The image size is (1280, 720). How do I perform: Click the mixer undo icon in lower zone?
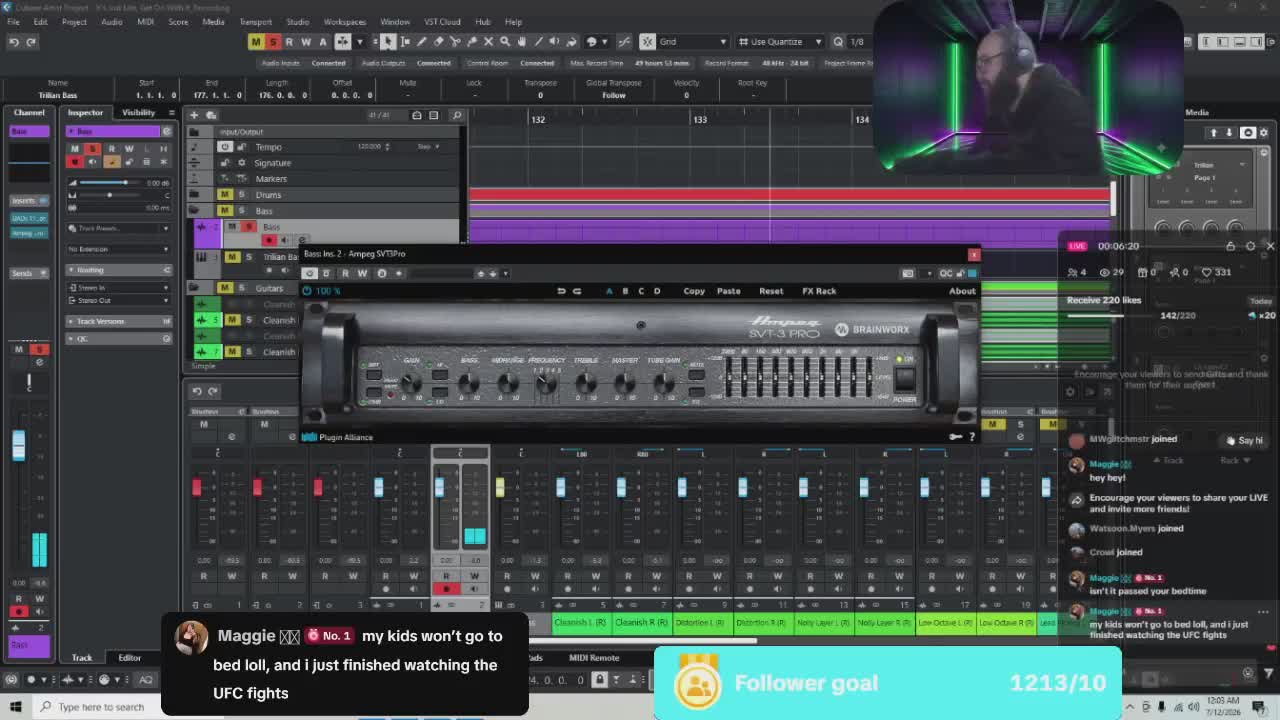(197, 391)
